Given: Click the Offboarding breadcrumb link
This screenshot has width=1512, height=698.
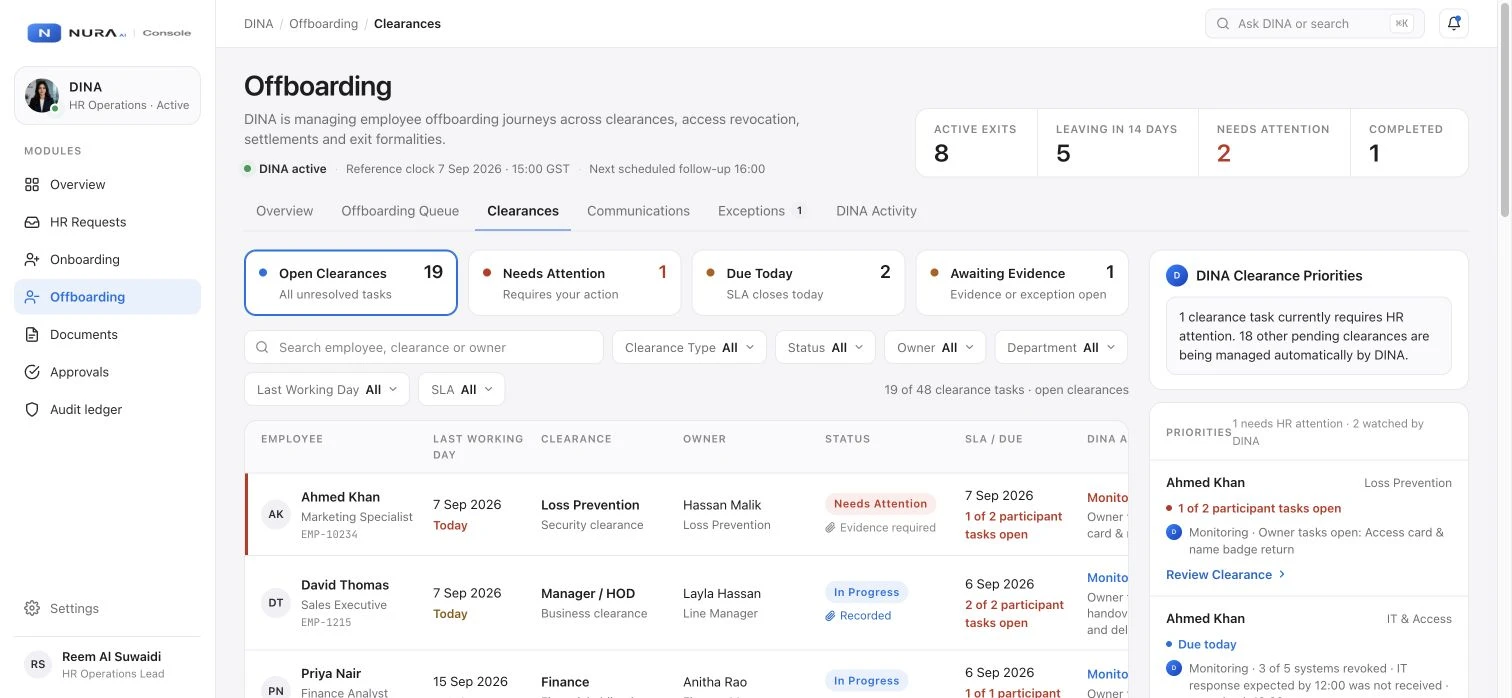Looking at the screenshot, I should (x=323, y=24).
